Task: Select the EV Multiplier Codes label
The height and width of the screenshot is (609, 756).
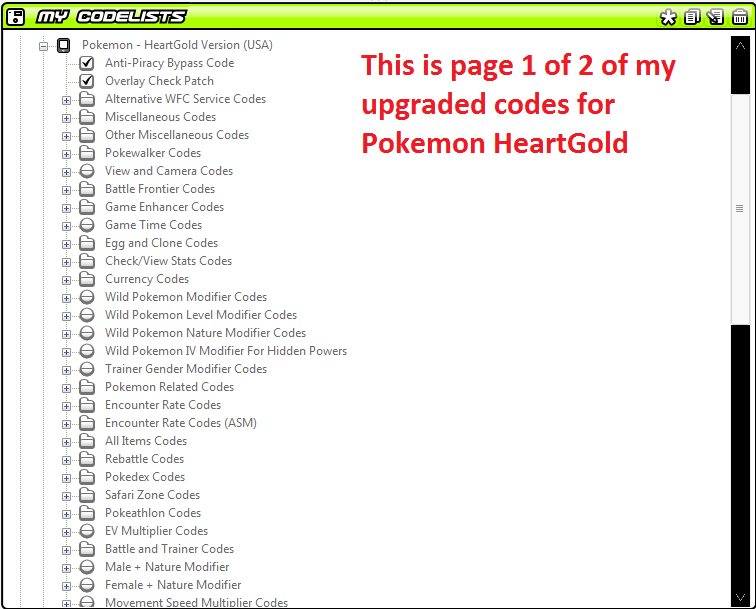Action: point(156,531)
